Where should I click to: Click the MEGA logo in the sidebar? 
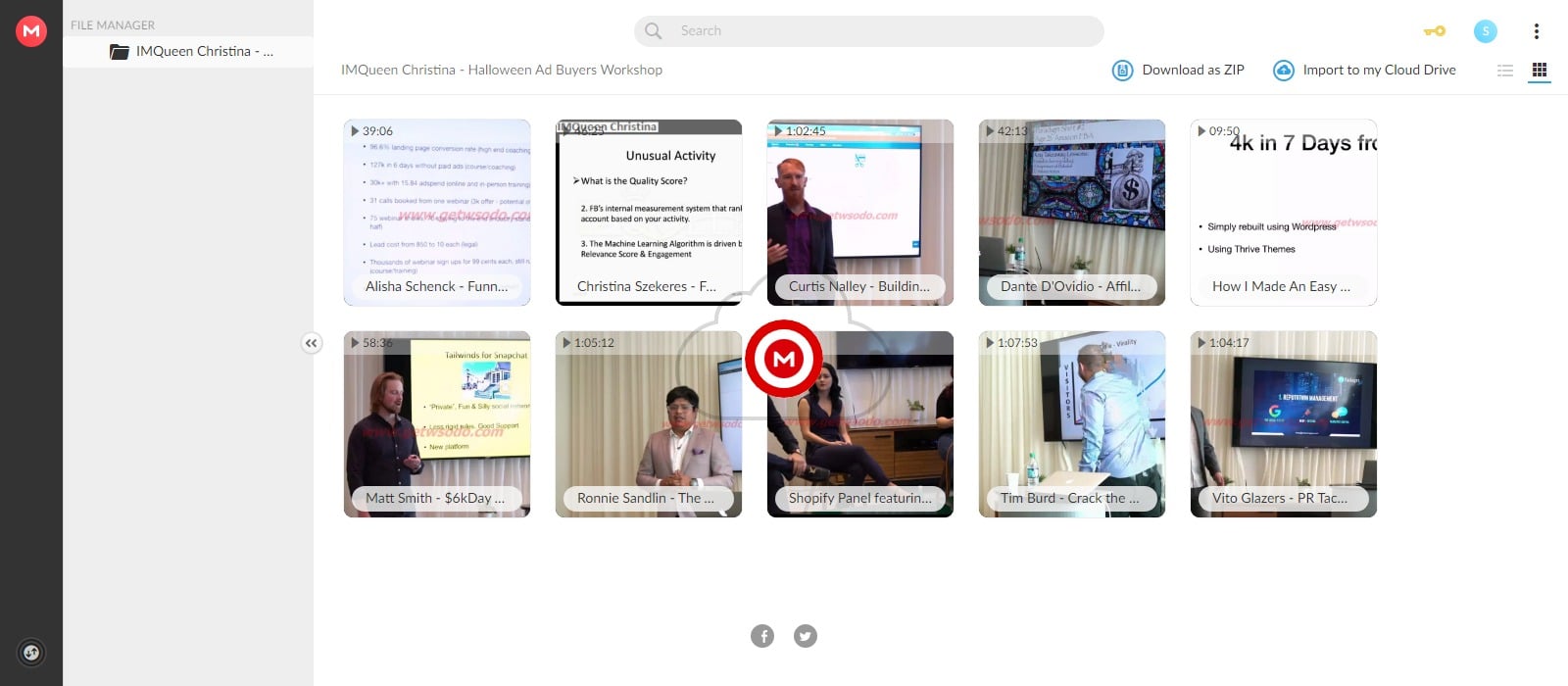31,30
